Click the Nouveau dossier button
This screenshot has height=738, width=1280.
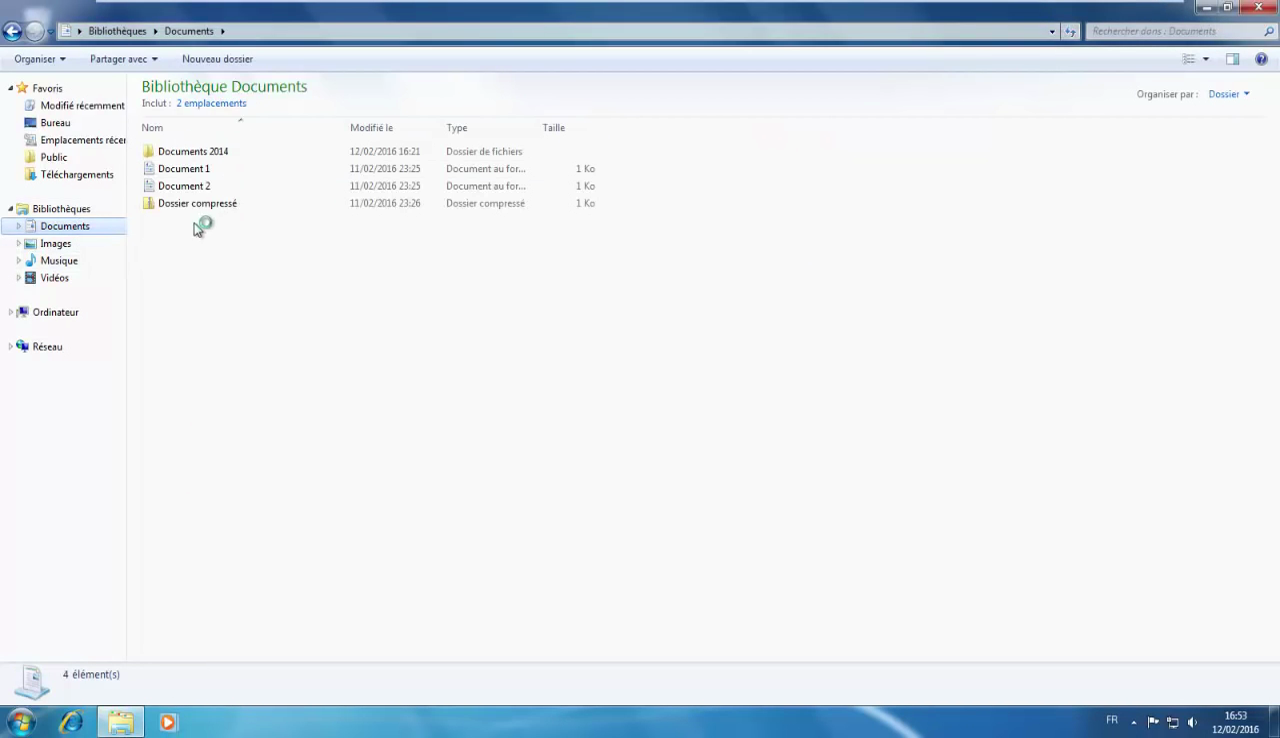(x=217, y=59)
